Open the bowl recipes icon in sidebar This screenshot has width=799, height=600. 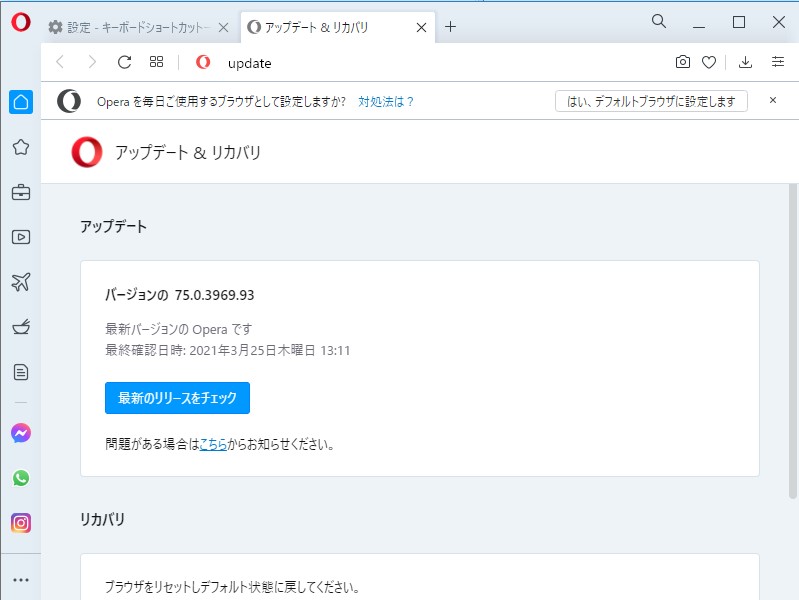21,327
